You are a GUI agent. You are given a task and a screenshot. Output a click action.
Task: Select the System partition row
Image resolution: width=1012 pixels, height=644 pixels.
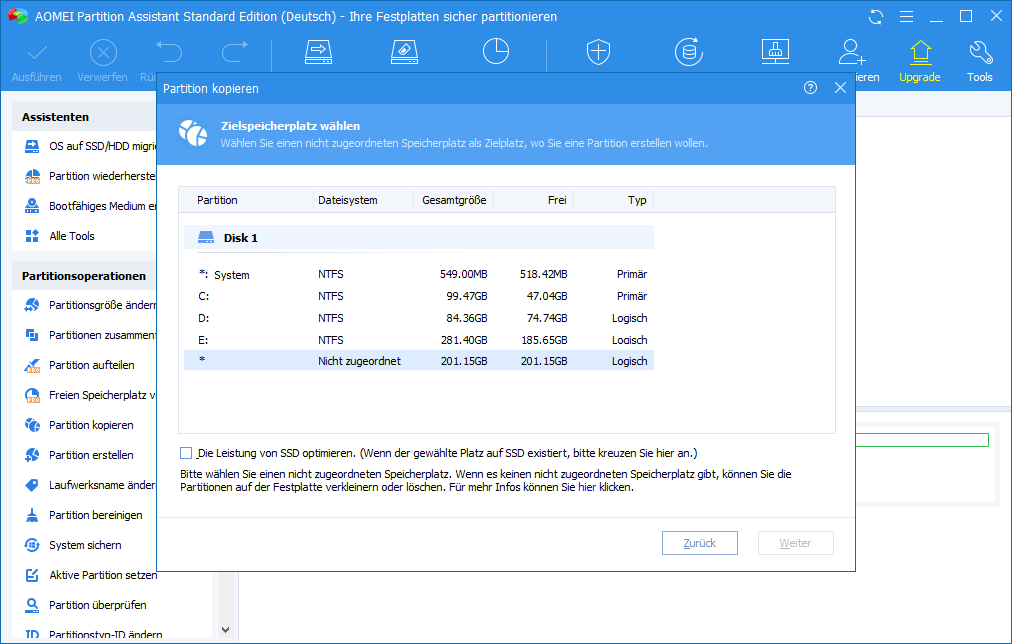coord(419,274)
